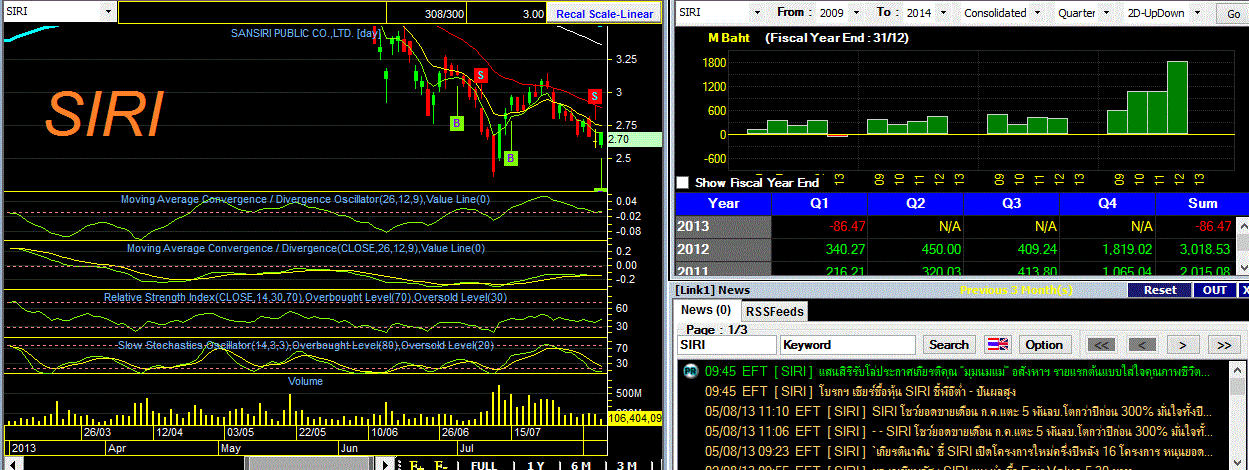Screen dimensions: 1249x470
Task: Click the PR icon beside the first news item
Action: [689, 371]
